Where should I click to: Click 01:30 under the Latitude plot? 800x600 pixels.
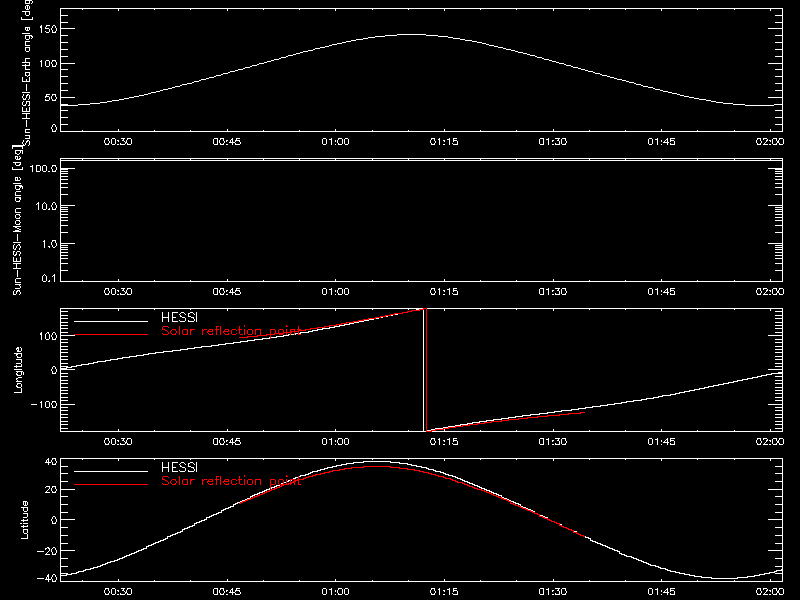click(x=553, y=592)
